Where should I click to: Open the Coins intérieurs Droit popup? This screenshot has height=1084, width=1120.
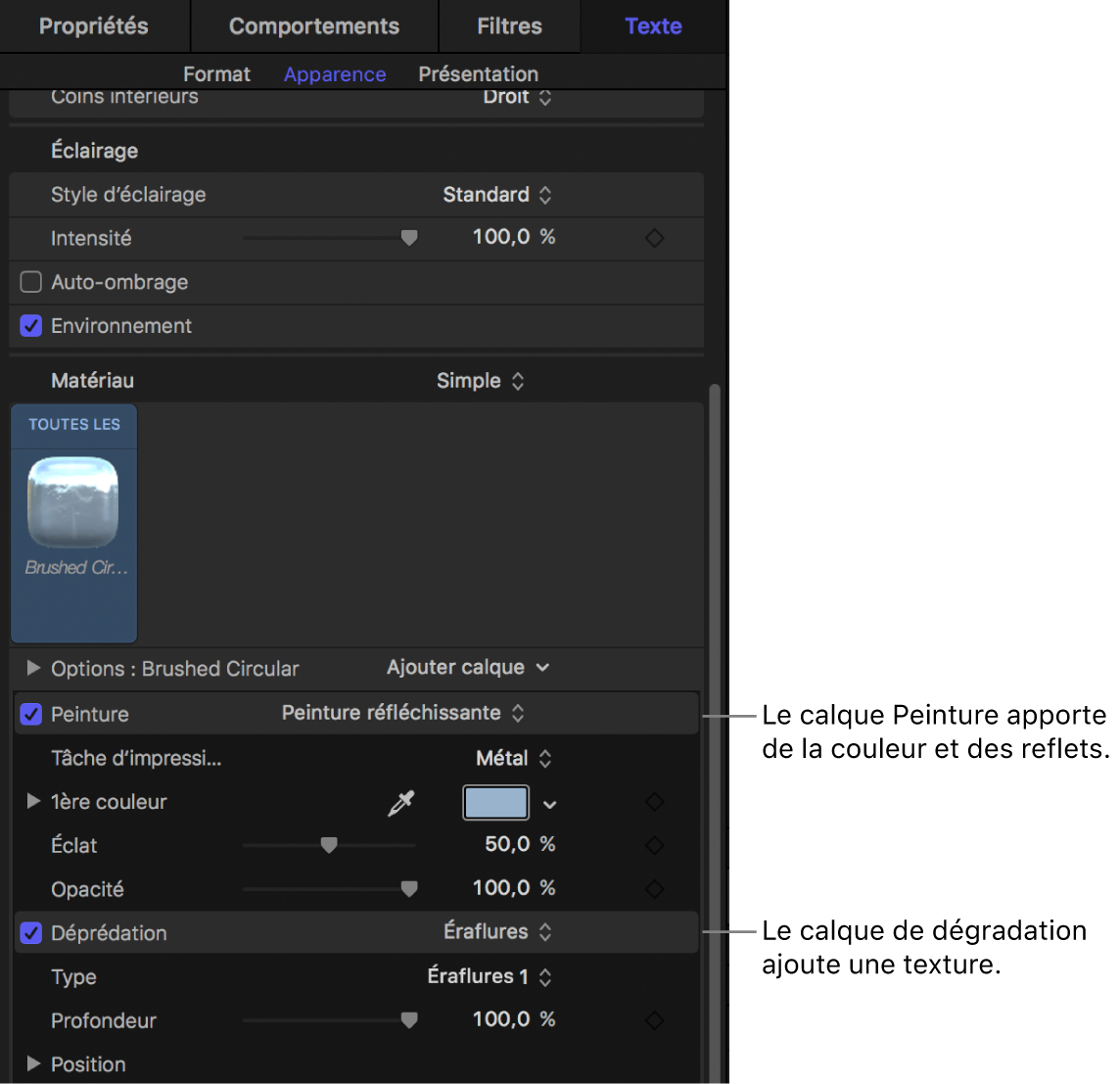517,97
